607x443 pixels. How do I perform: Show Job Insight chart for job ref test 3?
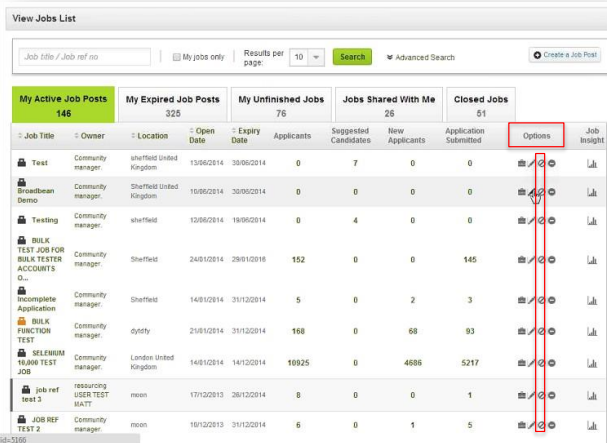pyautogui.click(x=592, y=395)
